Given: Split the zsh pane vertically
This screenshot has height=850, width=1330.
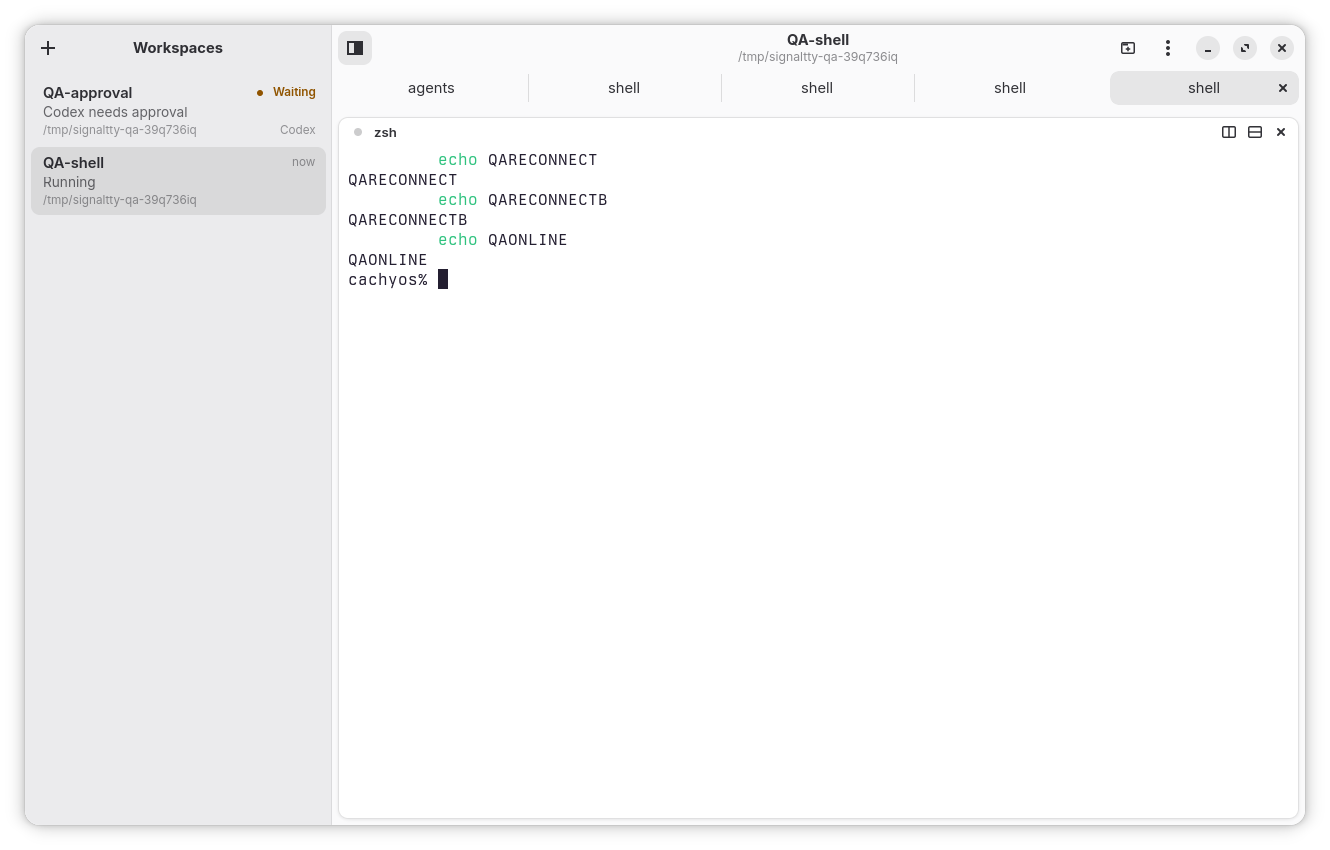Looking at the screenshot, I should [1229, 132].
